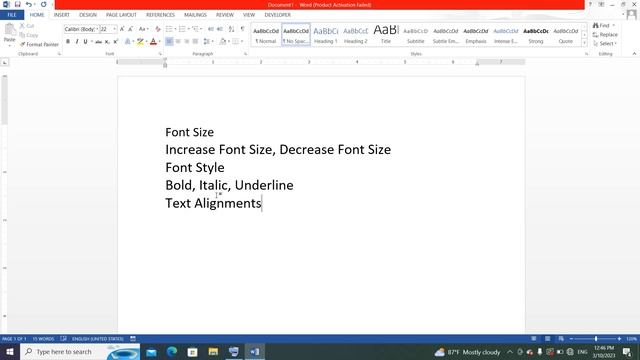Viewport: 640px width, 360px height.
Task: Click Decrease Font Size icon
Action: tap(131, 29)
